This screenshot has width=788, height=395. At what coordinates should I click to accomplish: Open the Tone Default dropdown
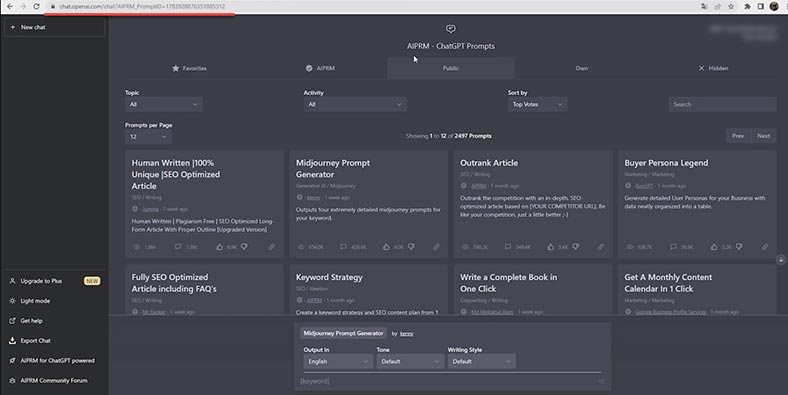pos(410,361)
